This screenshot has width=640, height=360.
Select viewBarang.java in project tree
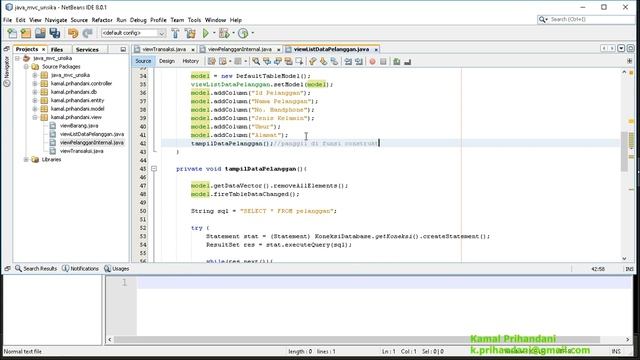[x=79, y=126]
